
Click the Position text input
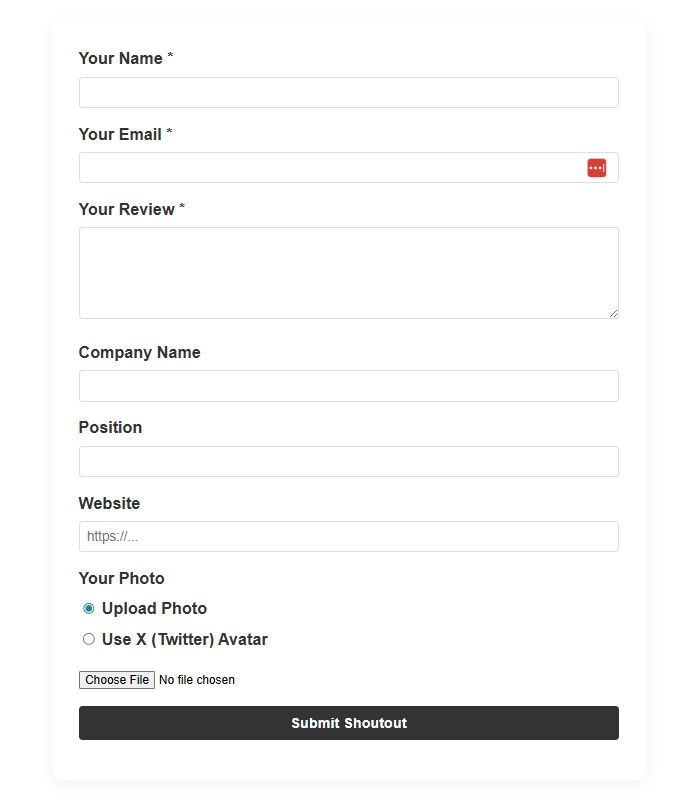coord(348,461)
